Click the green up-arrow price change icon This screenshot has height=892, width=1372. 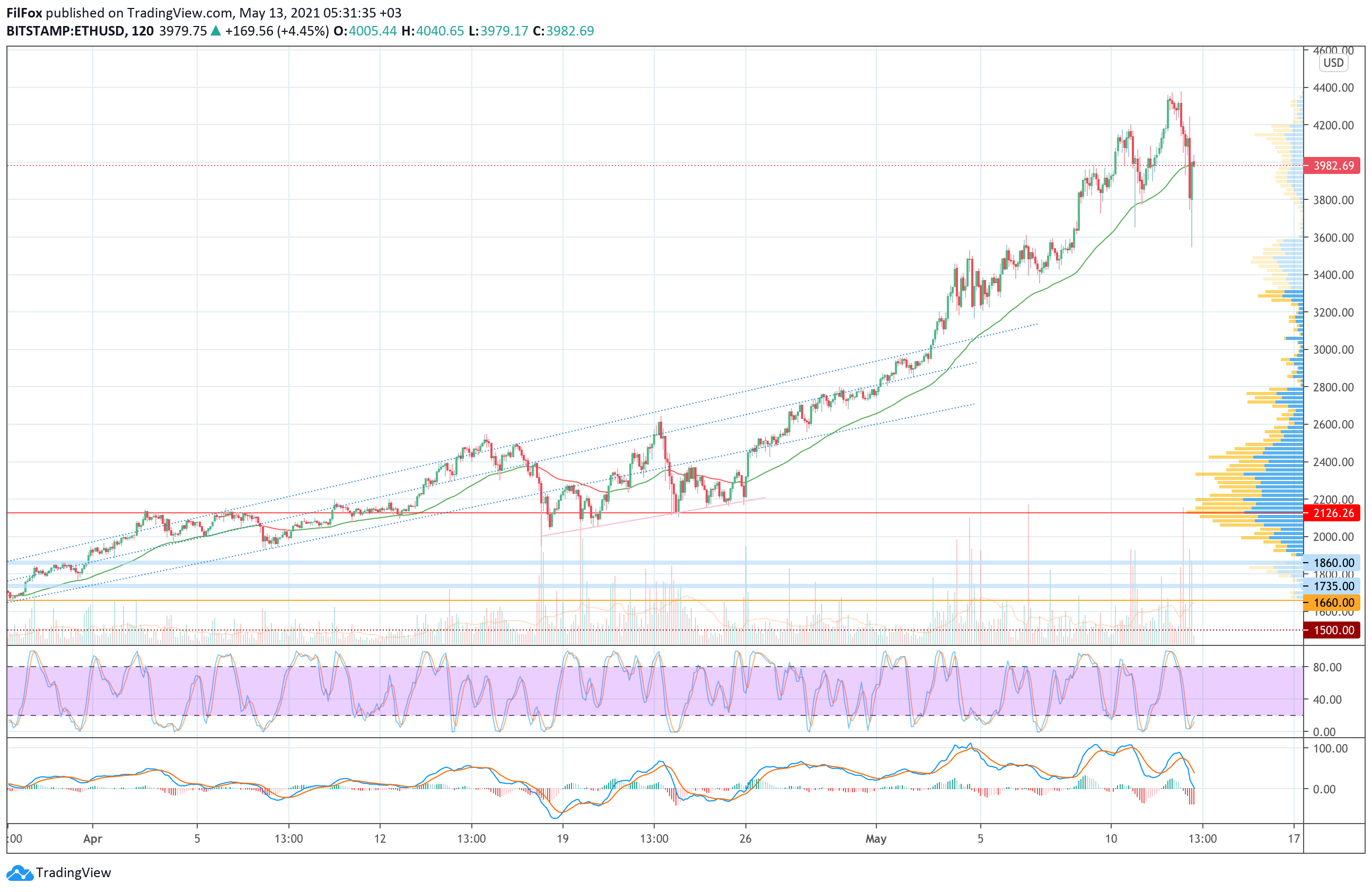pyautogui.click(x=216, y=31)
